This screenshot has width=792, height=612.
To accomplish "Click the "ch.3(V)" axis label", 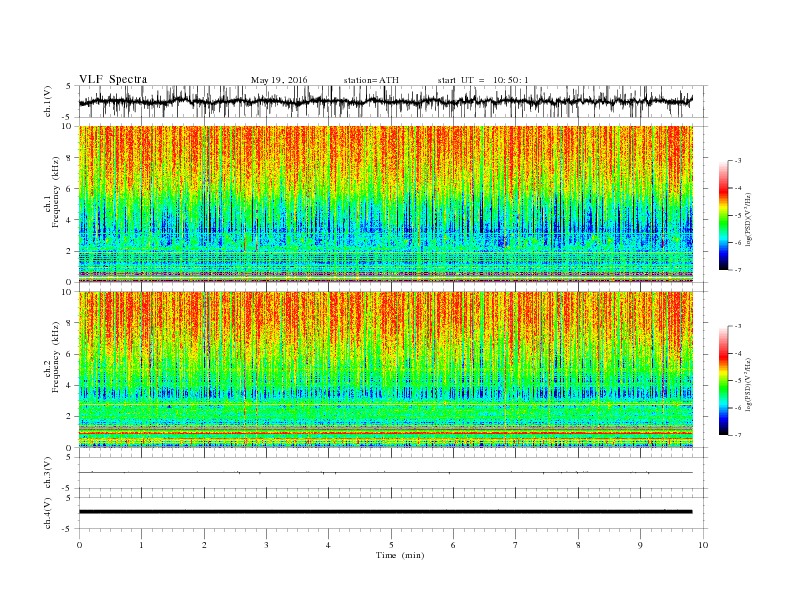I will (48, 473).
